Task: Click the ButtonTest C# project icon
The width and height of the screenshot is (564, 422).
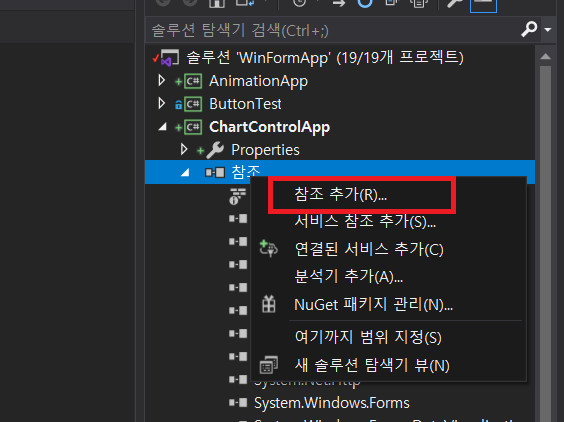Action: tap(193, 104)
